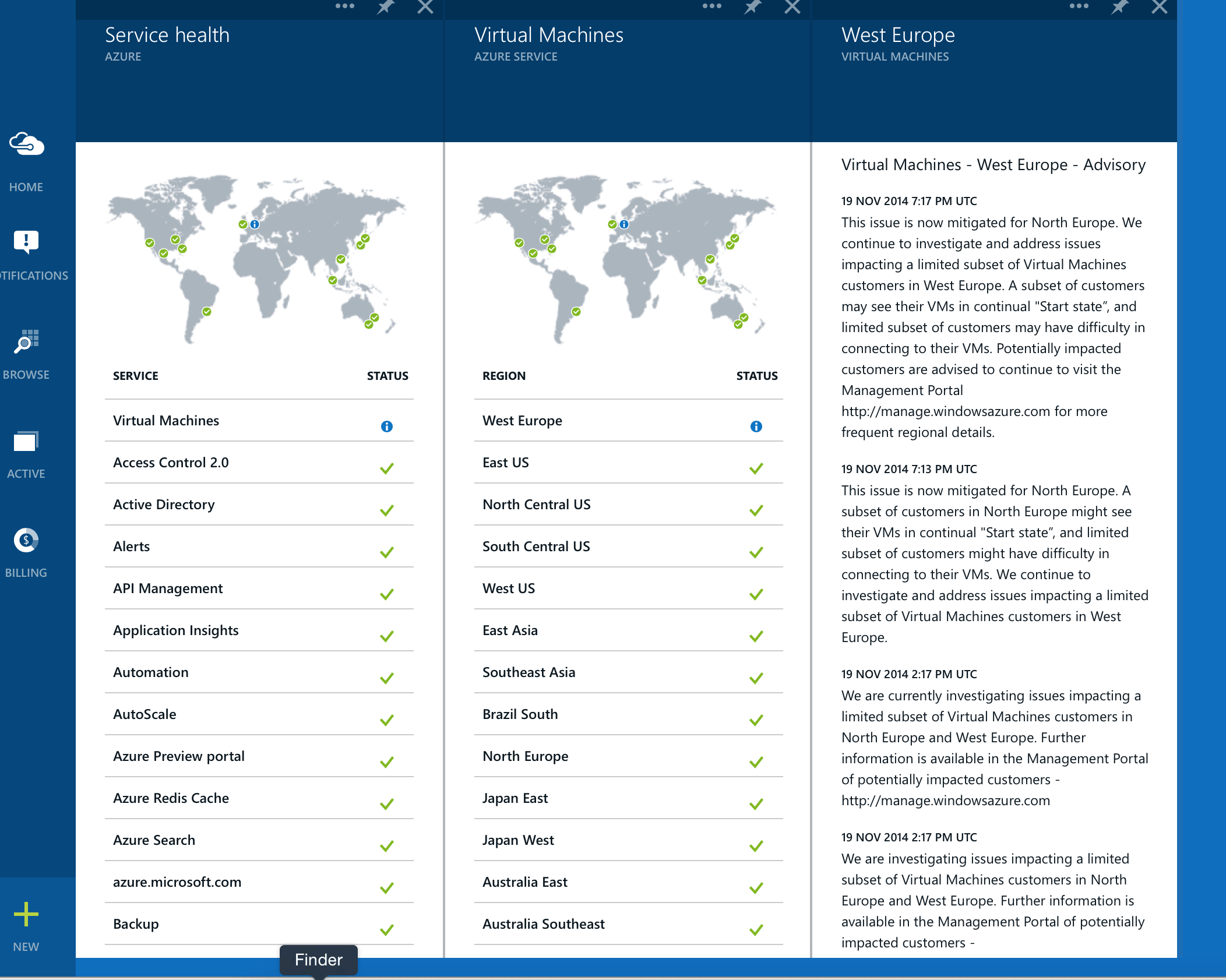Open the Notifications sidebar icon

(26, 242)
